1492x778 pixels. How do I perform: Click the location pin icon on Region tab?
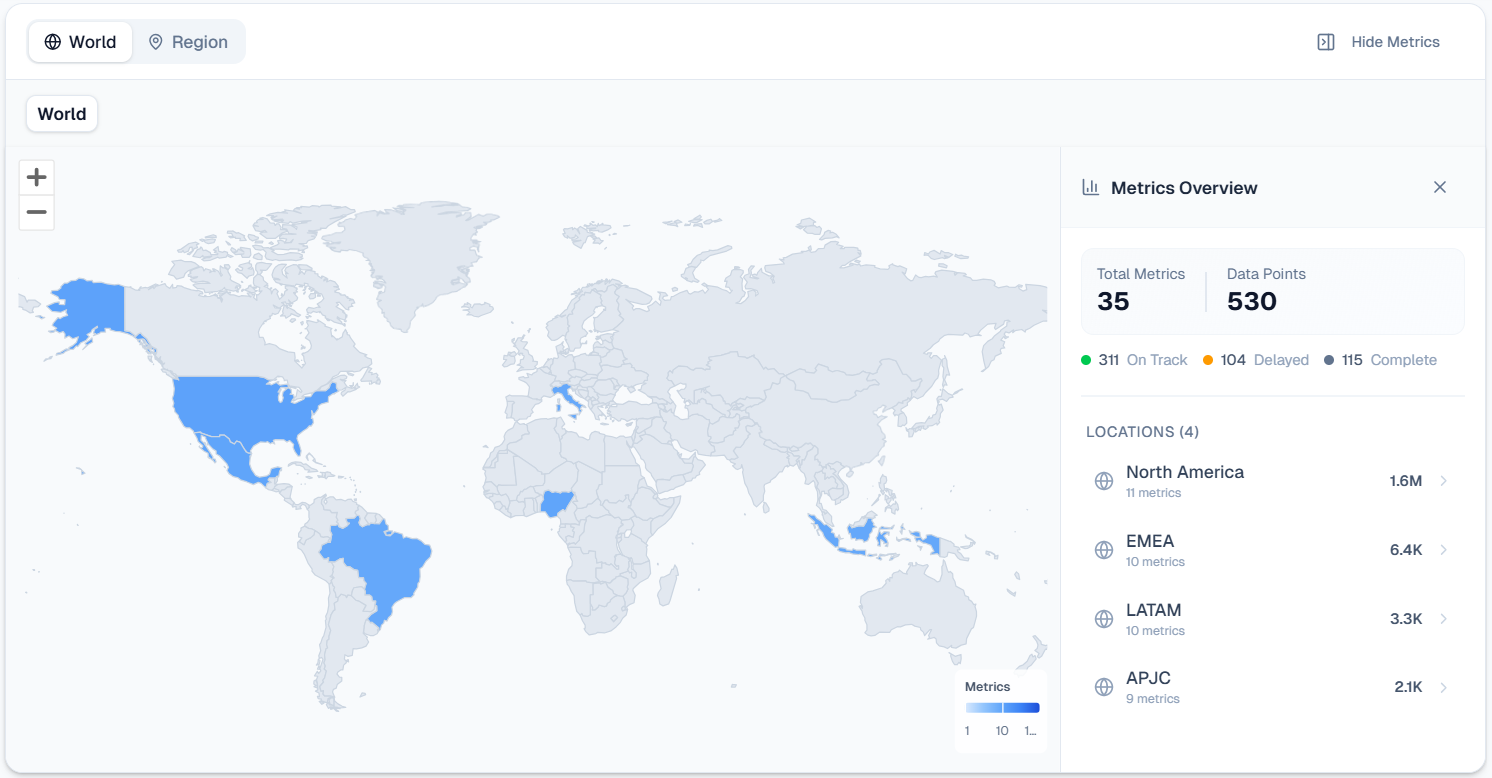(155, 41)
